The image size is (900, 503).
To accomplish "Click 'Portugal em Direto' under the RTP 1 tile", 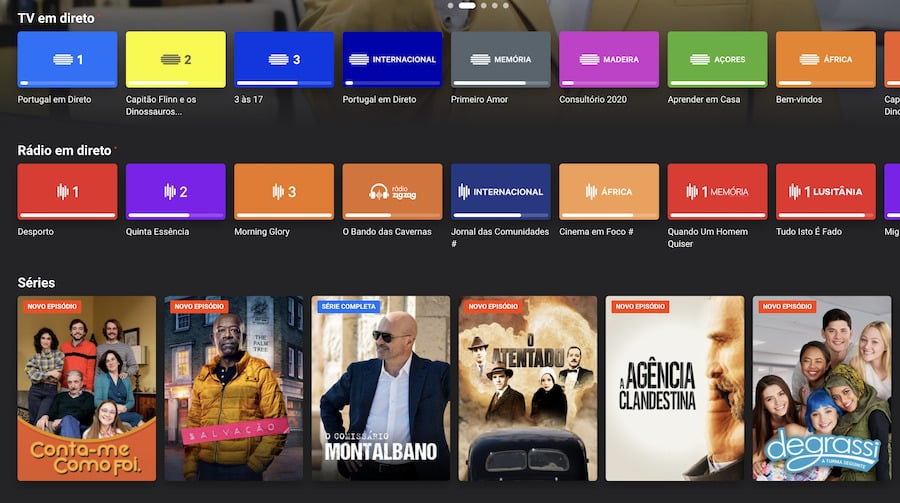I will point(55,99).
